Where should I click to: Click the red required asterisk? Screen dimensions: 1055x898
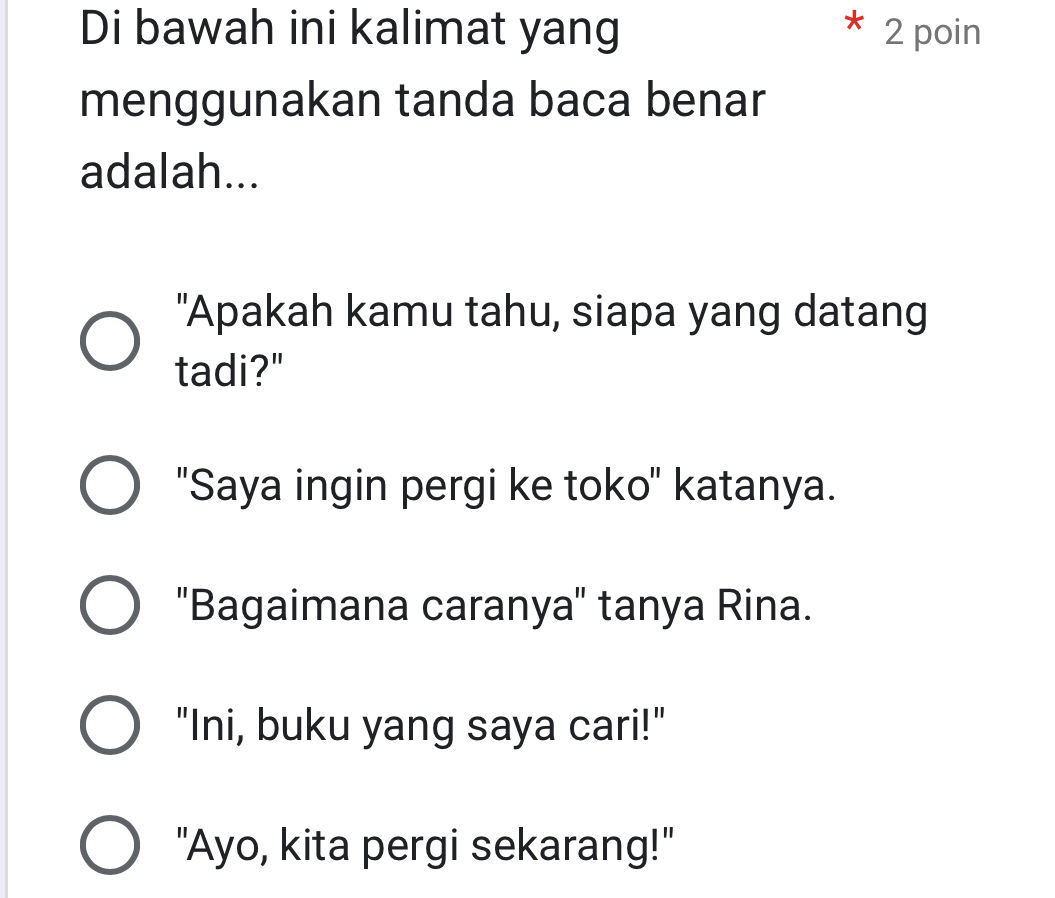[x=854, y=28]
